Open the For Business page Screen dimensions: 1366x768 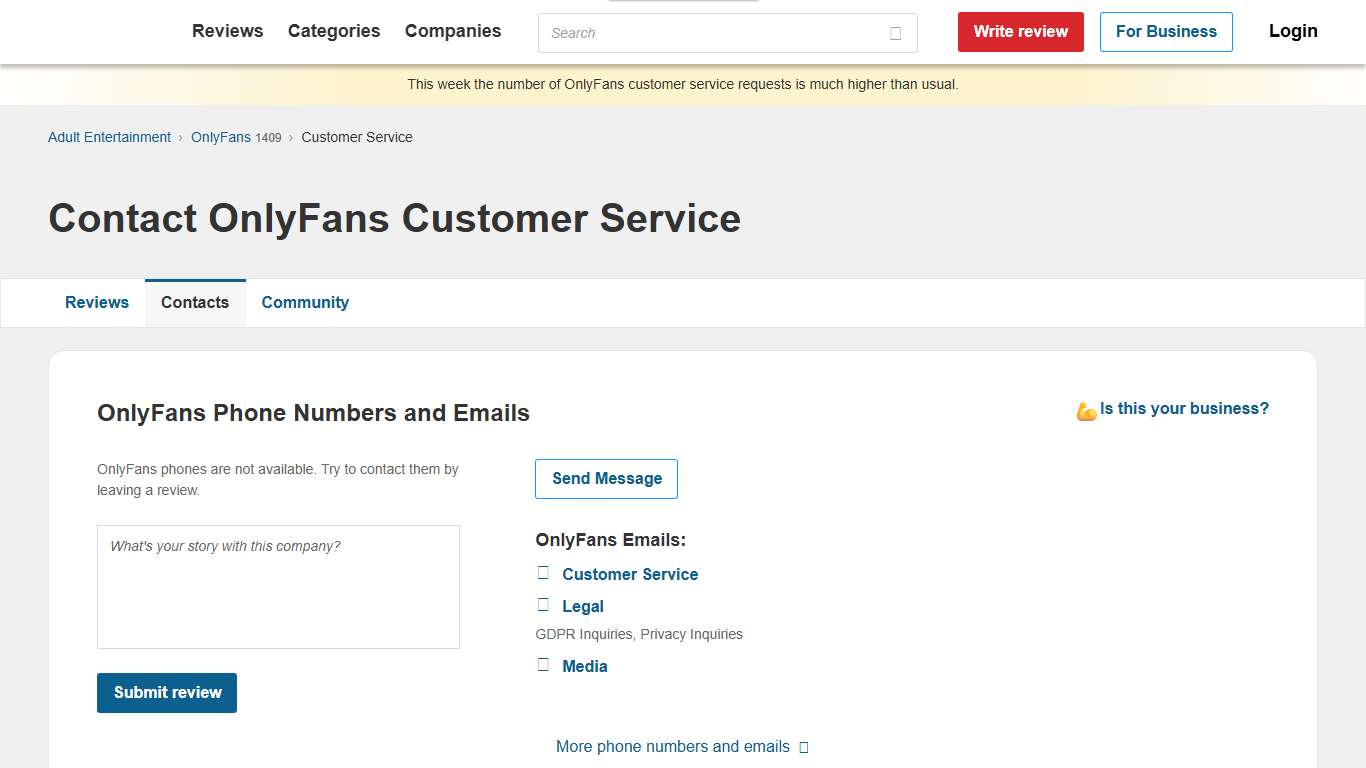click(x=1165, y=31)
